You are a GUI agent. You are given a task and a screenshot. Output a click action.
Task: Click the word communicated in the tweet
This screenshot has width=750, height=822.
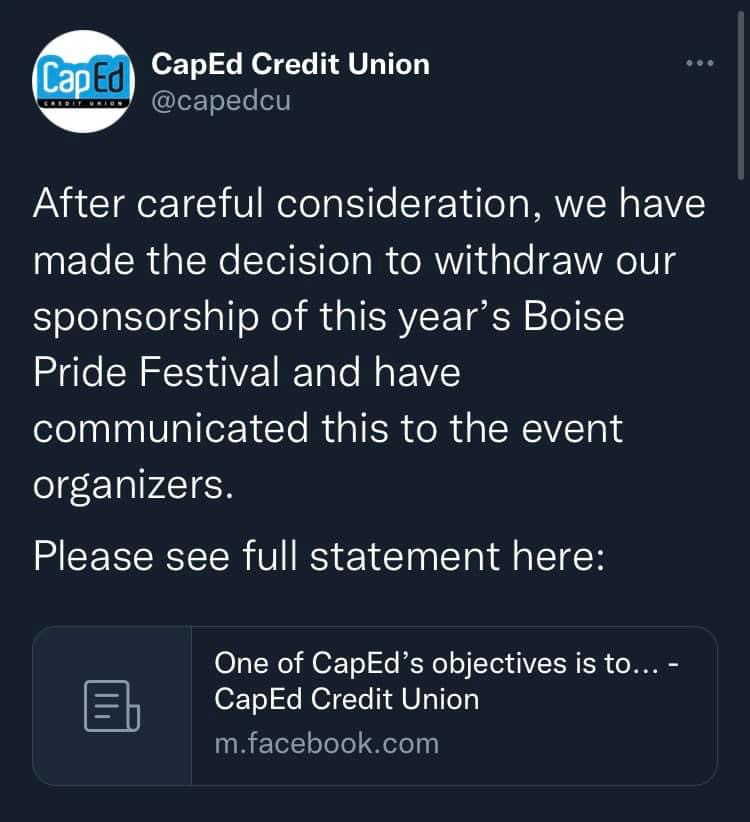170,428
